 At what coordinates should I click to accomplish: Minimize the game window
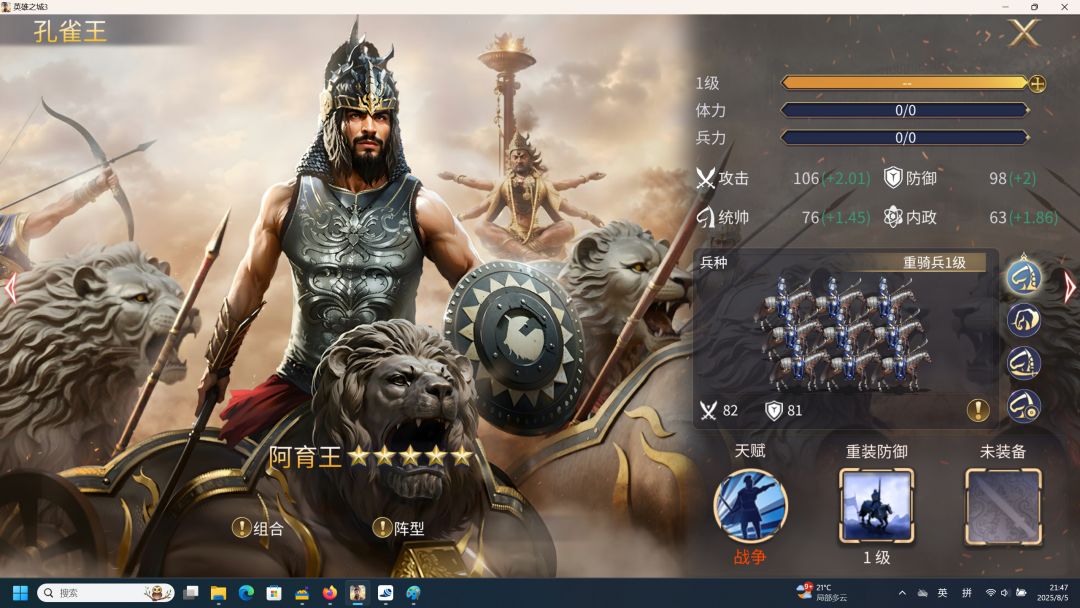click(1006, 7)
